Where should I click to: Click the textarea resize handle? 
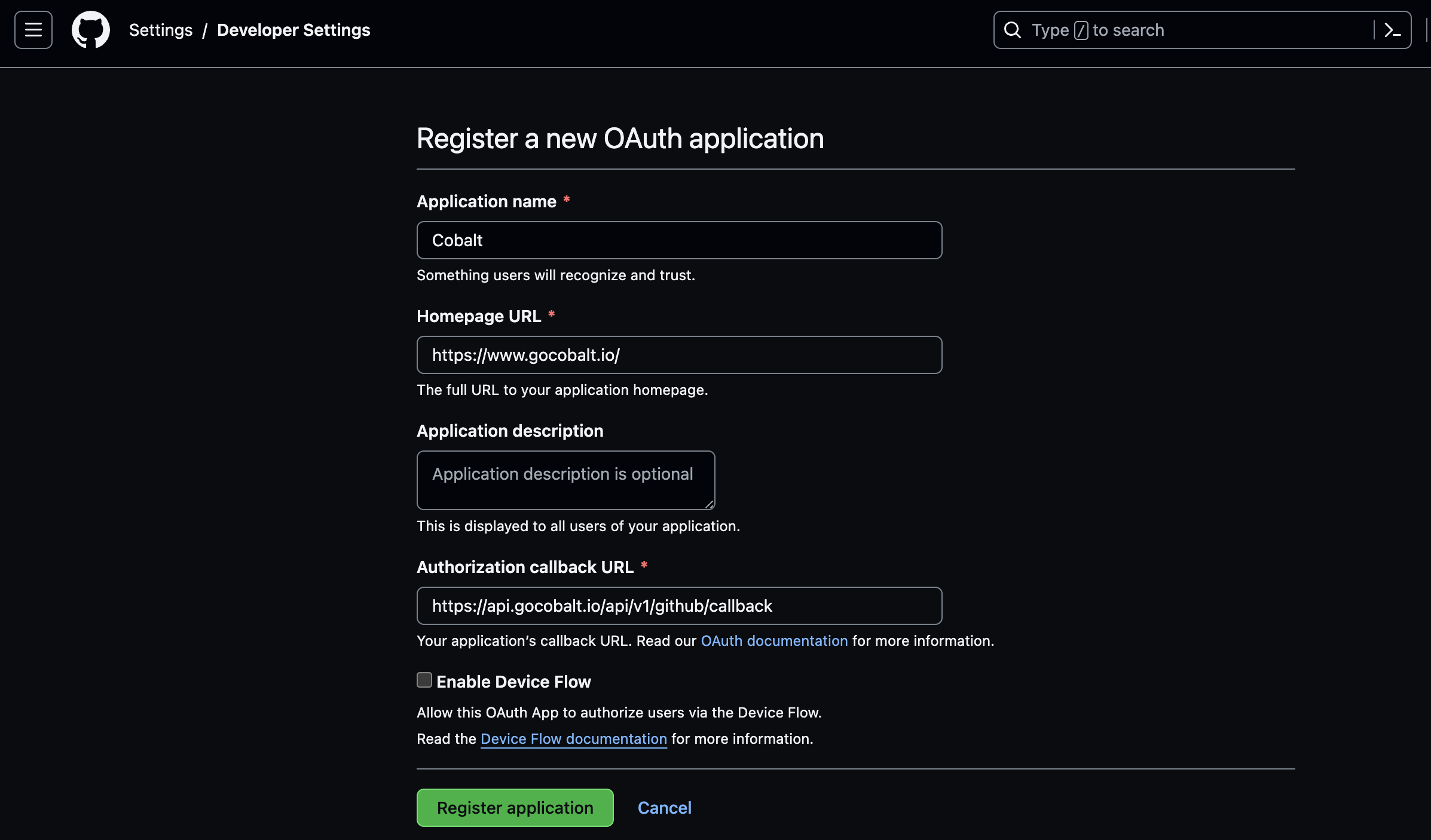click(709, 506)
